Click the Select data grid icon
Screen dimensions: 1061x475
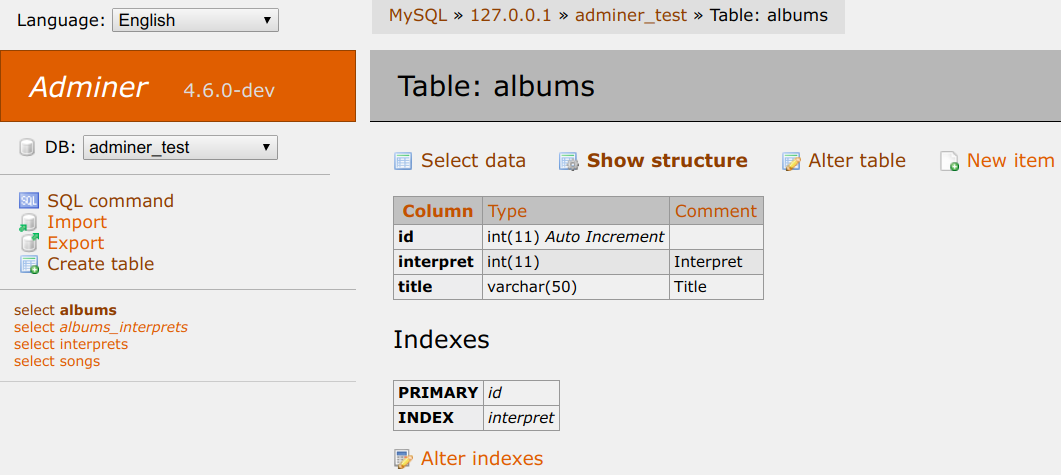click(403, 161)
